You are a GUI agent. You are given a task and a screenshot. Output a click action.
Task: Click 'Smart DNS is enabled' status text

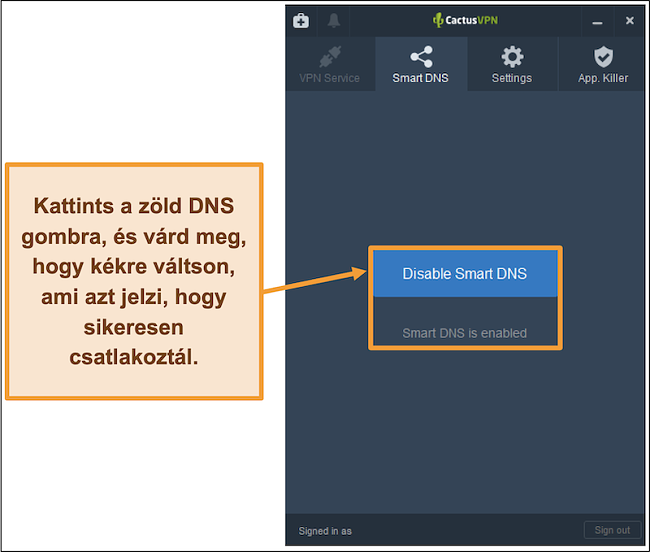coord(464,333)
